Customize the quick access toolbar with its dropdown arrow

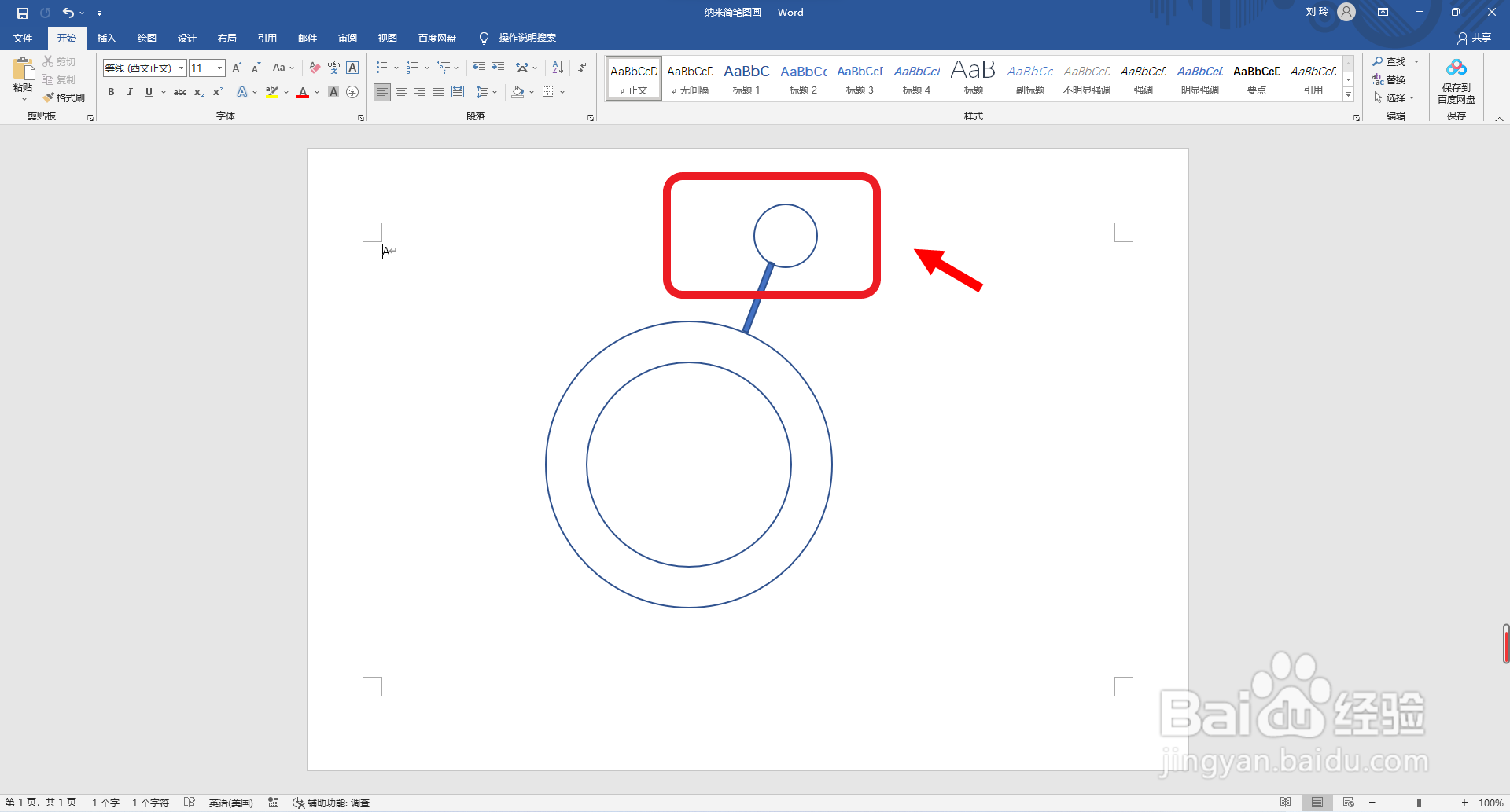[x=99, y=13]
